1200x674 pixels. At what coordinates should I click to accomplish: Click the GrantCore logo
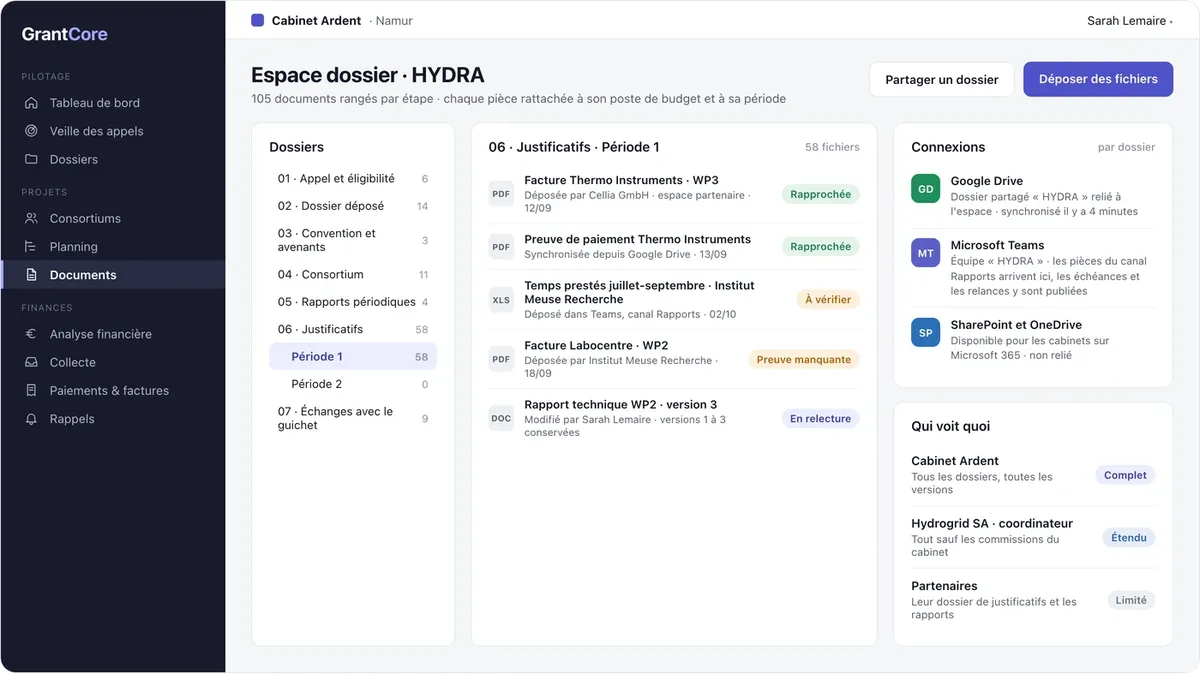pos(65,34)
